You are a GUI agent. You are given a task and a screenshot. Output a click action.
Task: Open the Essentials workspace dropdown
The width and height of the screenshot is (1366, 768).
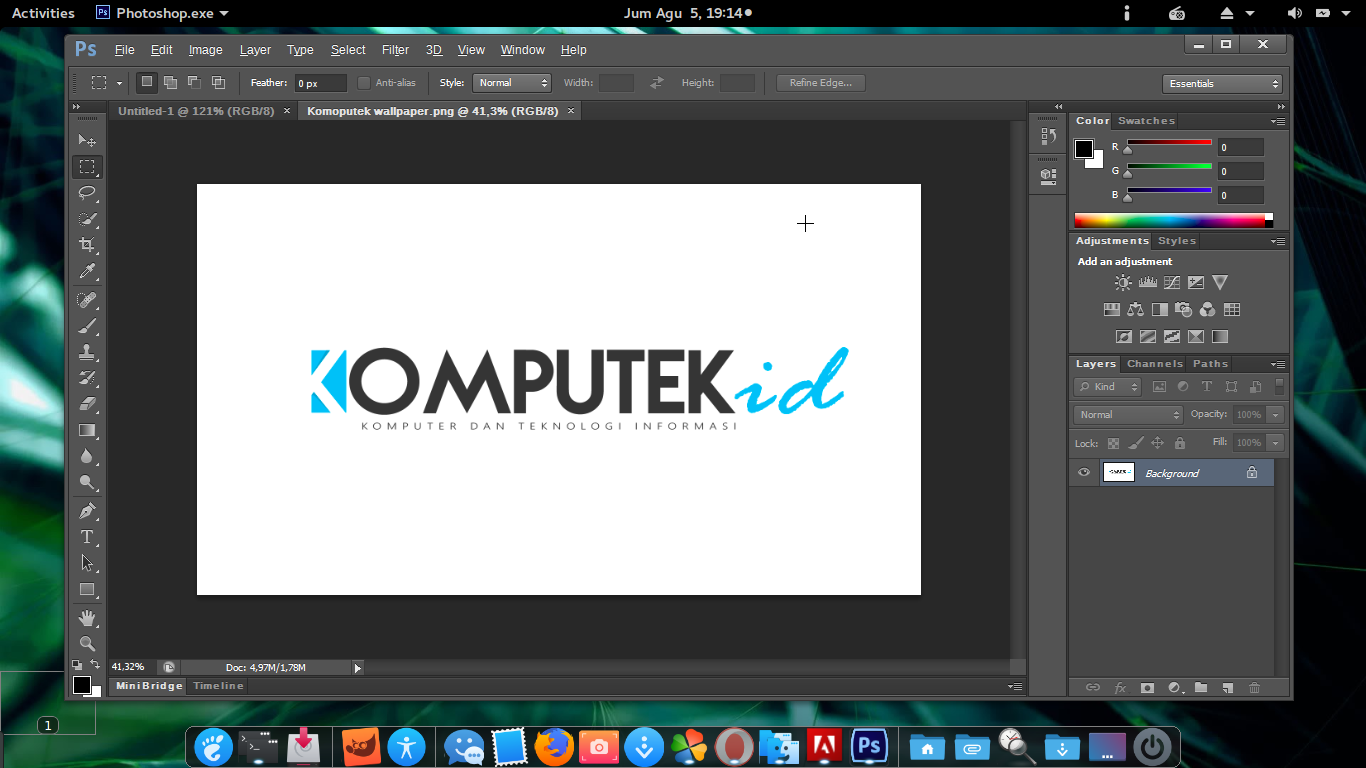pos(1222,84)
